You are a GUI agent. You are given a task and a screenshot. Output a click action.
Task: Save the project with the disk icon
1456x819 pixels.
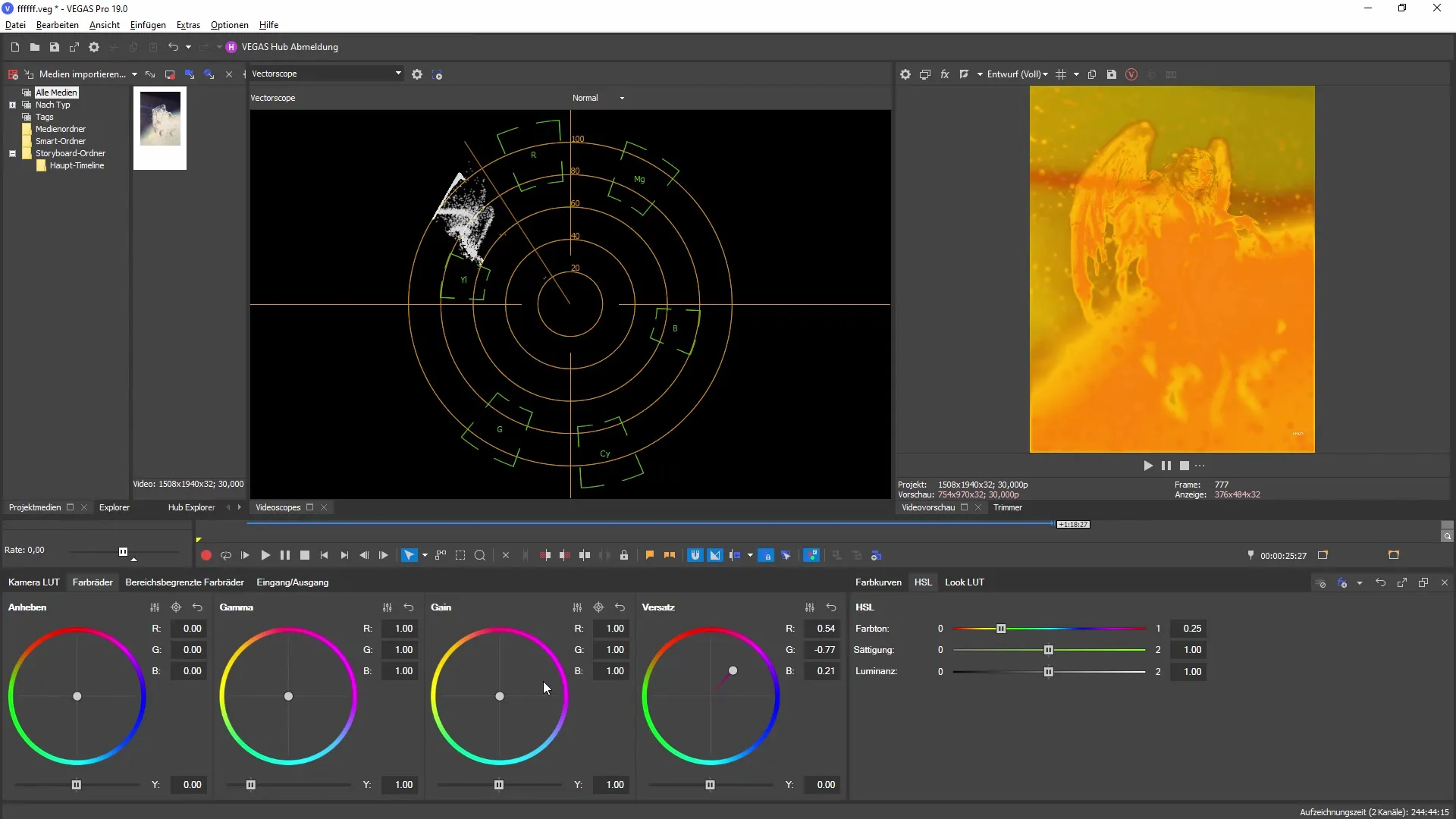[x=55, y=47]
